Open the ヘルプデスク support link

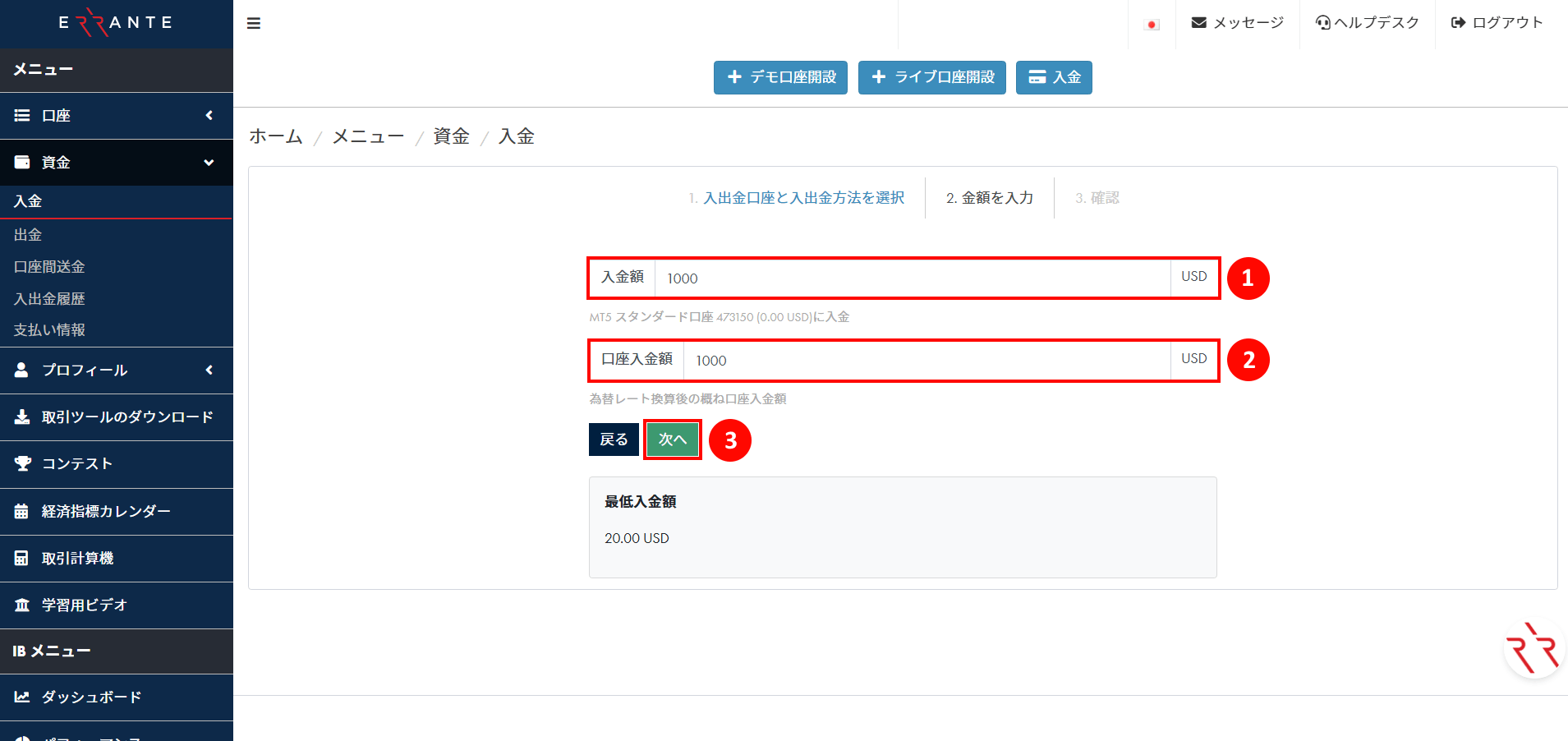(1368, 23)
